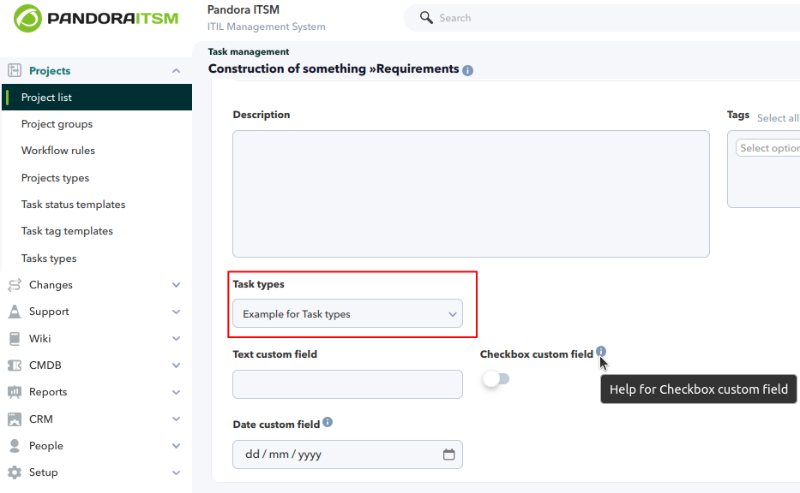Click the Select all tags link
The image size is (800, 493).
(x=778, y=118)
